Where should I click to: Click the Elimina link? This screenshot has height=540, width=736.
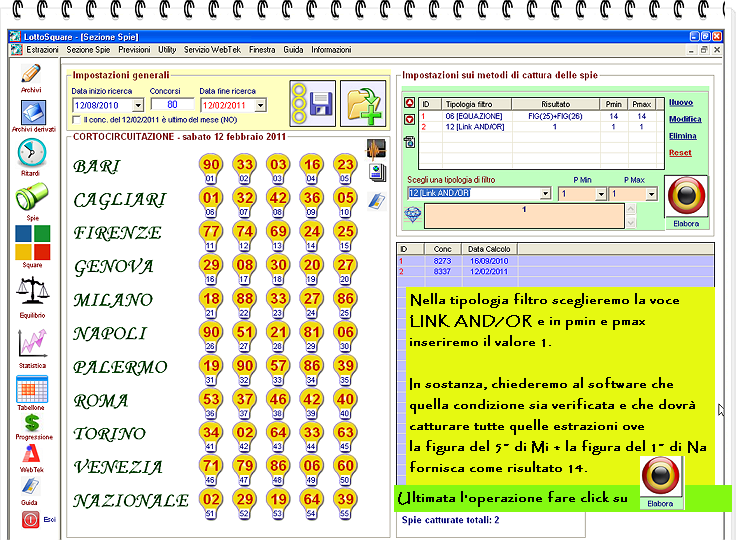coord(682,136)
